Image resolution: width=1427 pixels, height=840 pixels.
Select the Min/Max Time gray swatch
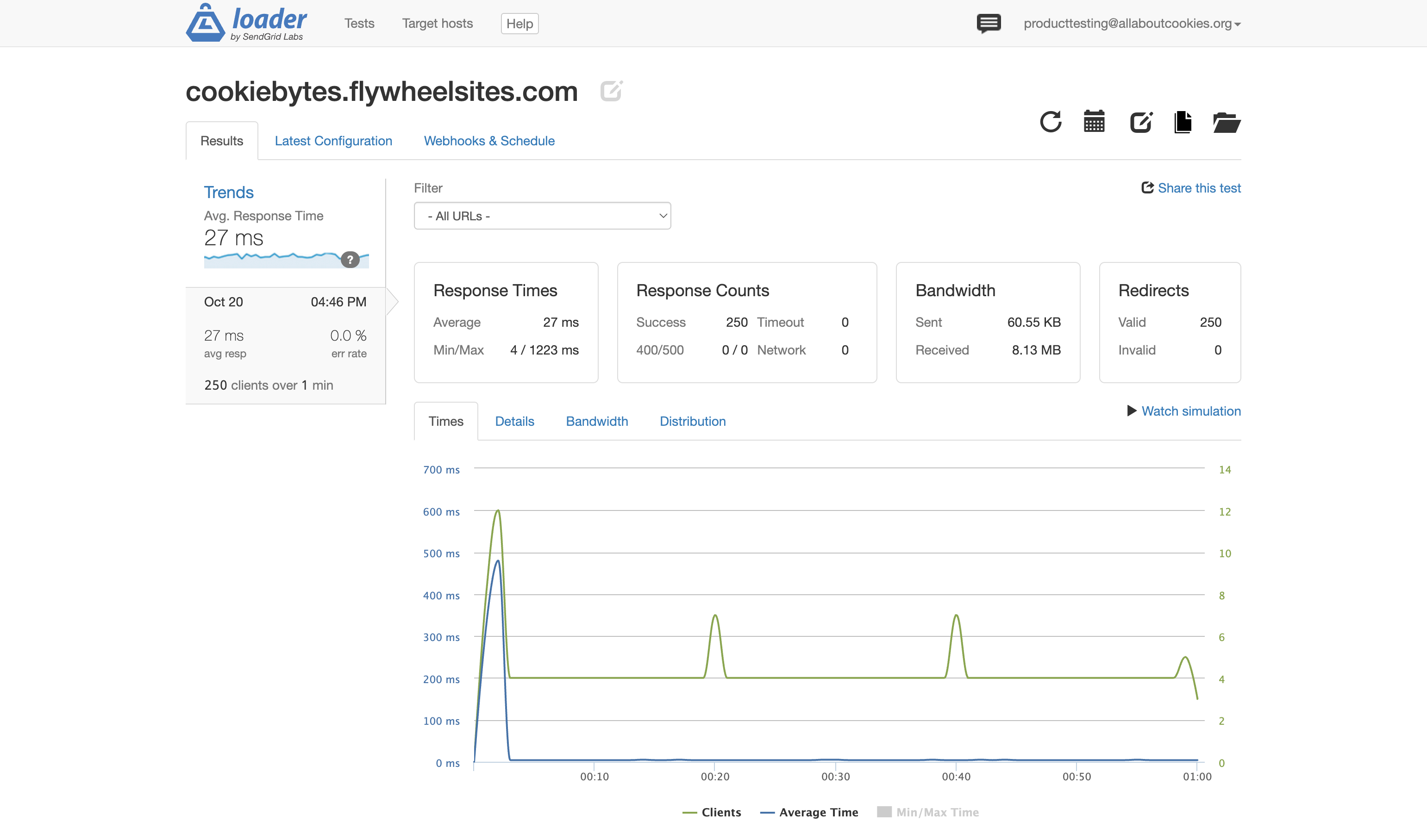coord(884,812)
